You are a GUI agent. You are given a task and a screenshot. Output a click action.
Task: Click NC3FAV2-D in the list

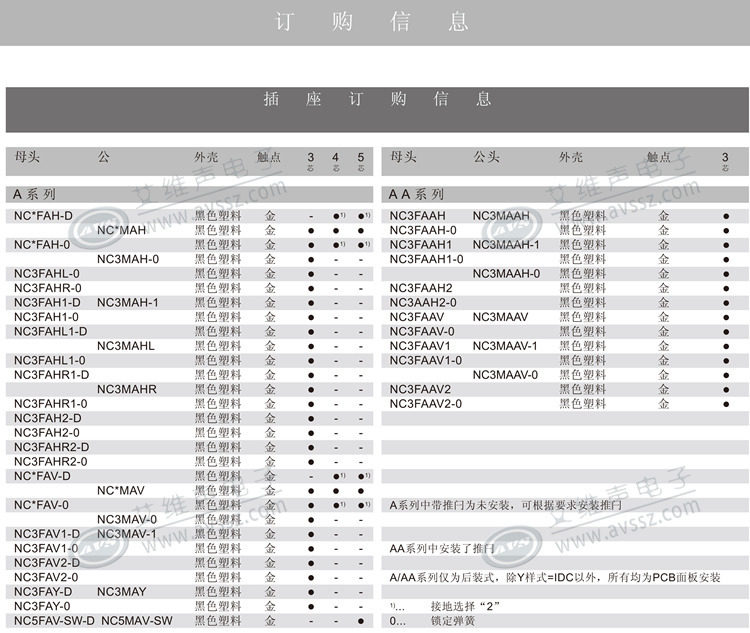pyautogui.click(x=47, y=563)
